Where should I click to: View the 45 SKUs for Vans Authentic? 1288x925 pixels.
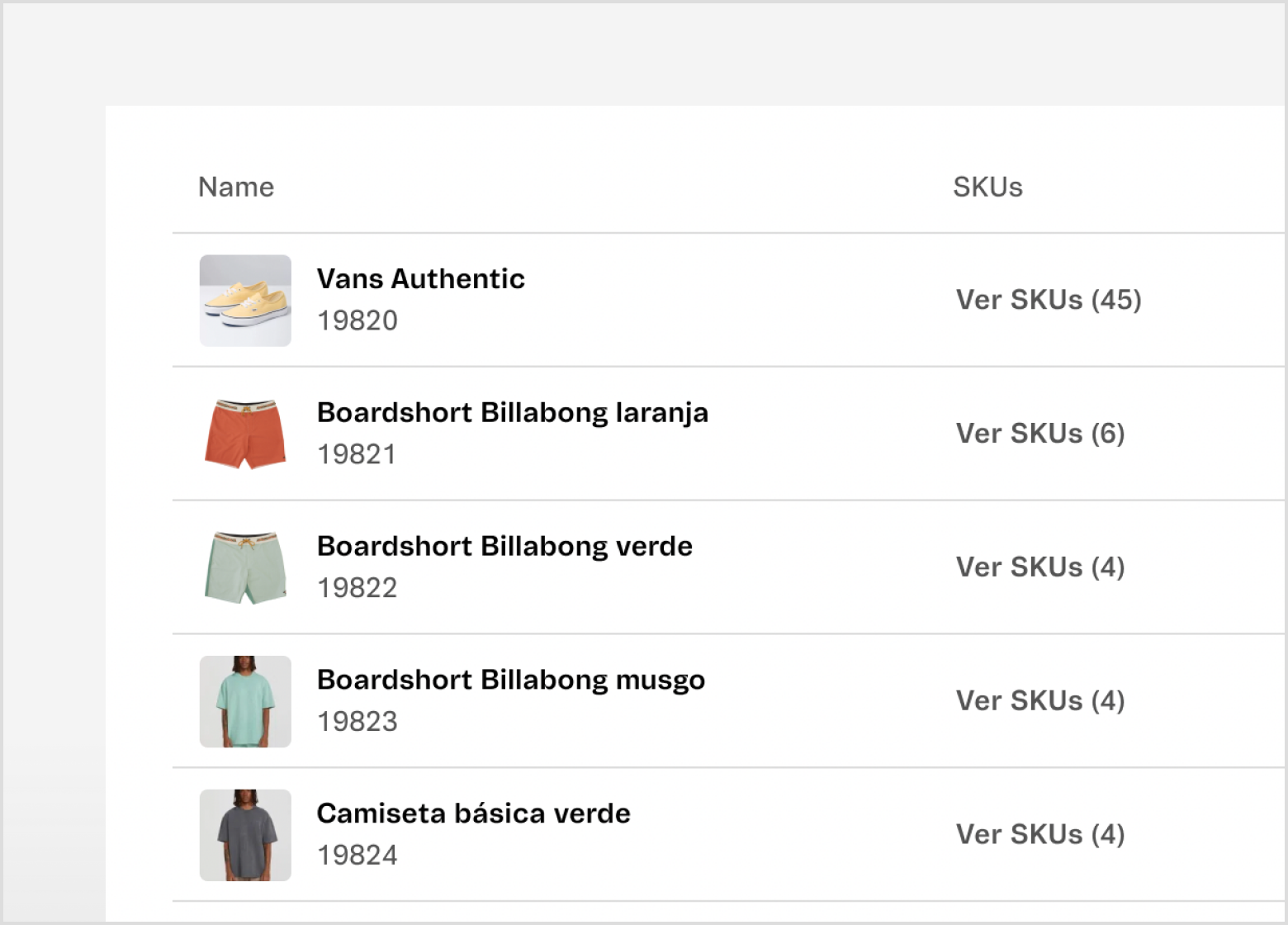coord(1049,300)
